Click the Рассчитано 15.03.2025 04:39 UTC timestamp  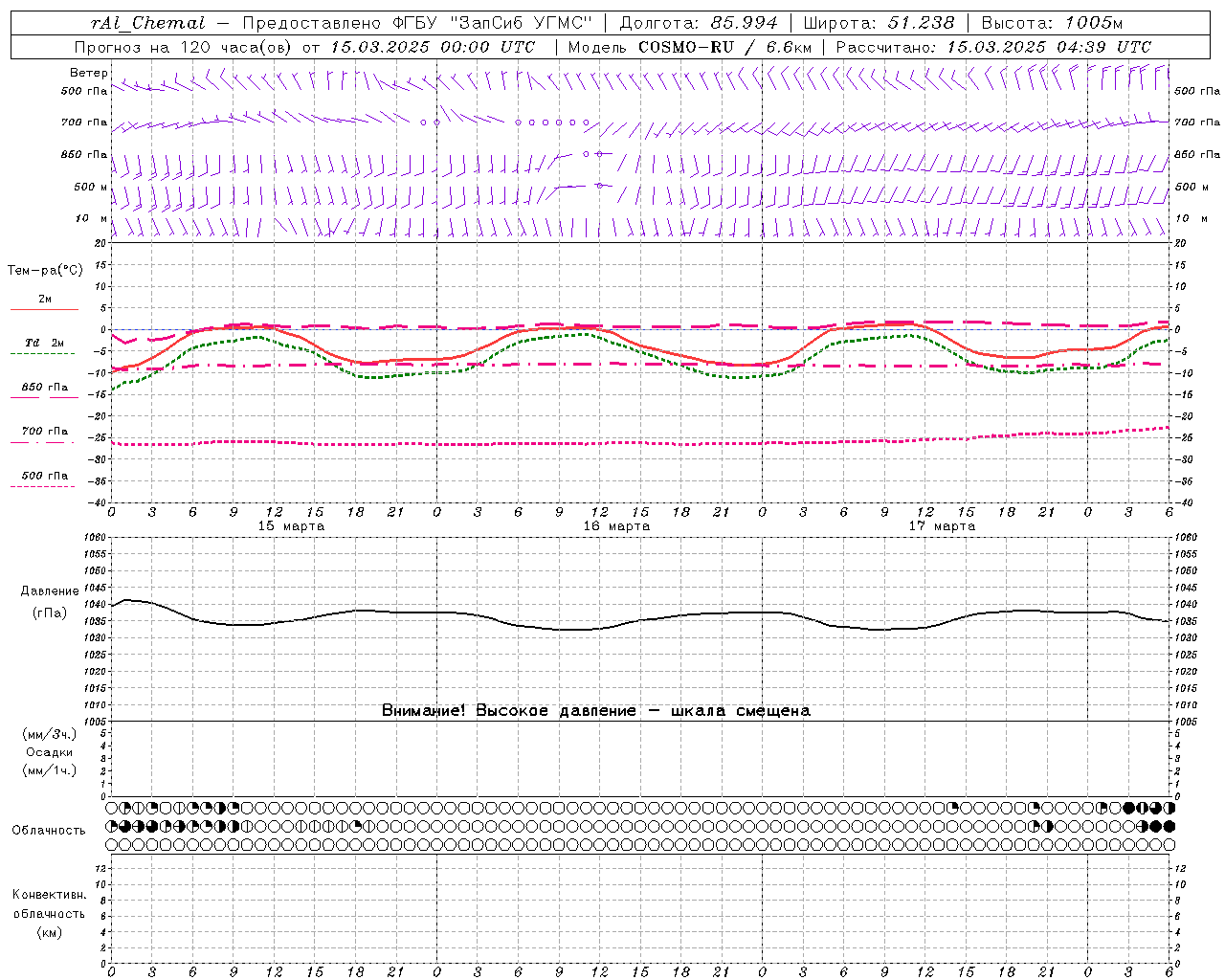tap(993, 47)
